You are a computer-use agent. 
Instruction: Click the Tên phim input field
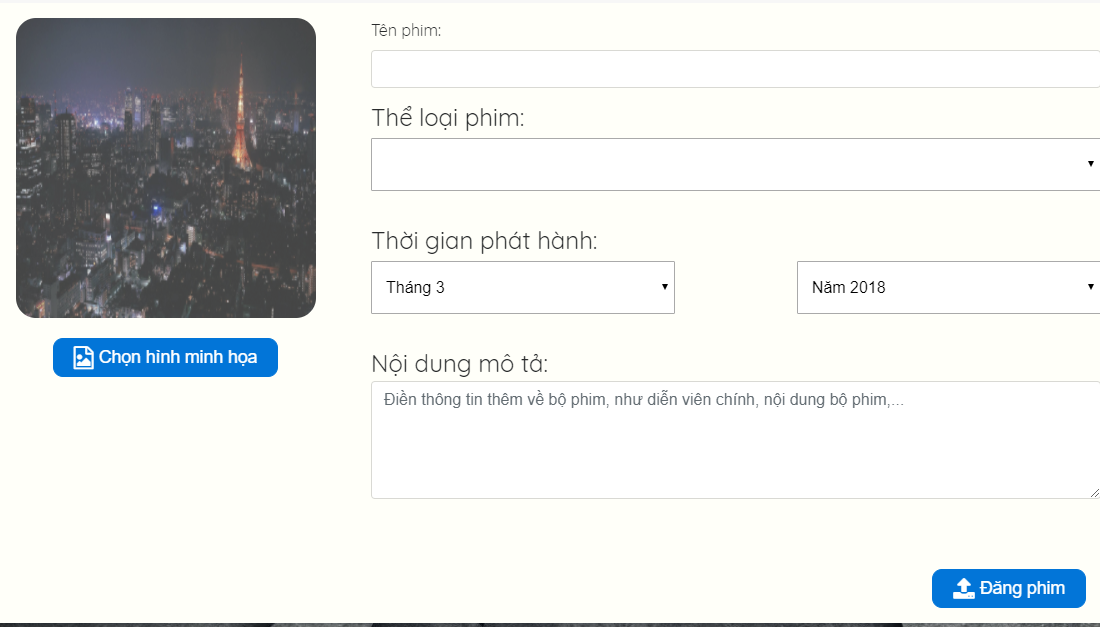pos(700,68)
